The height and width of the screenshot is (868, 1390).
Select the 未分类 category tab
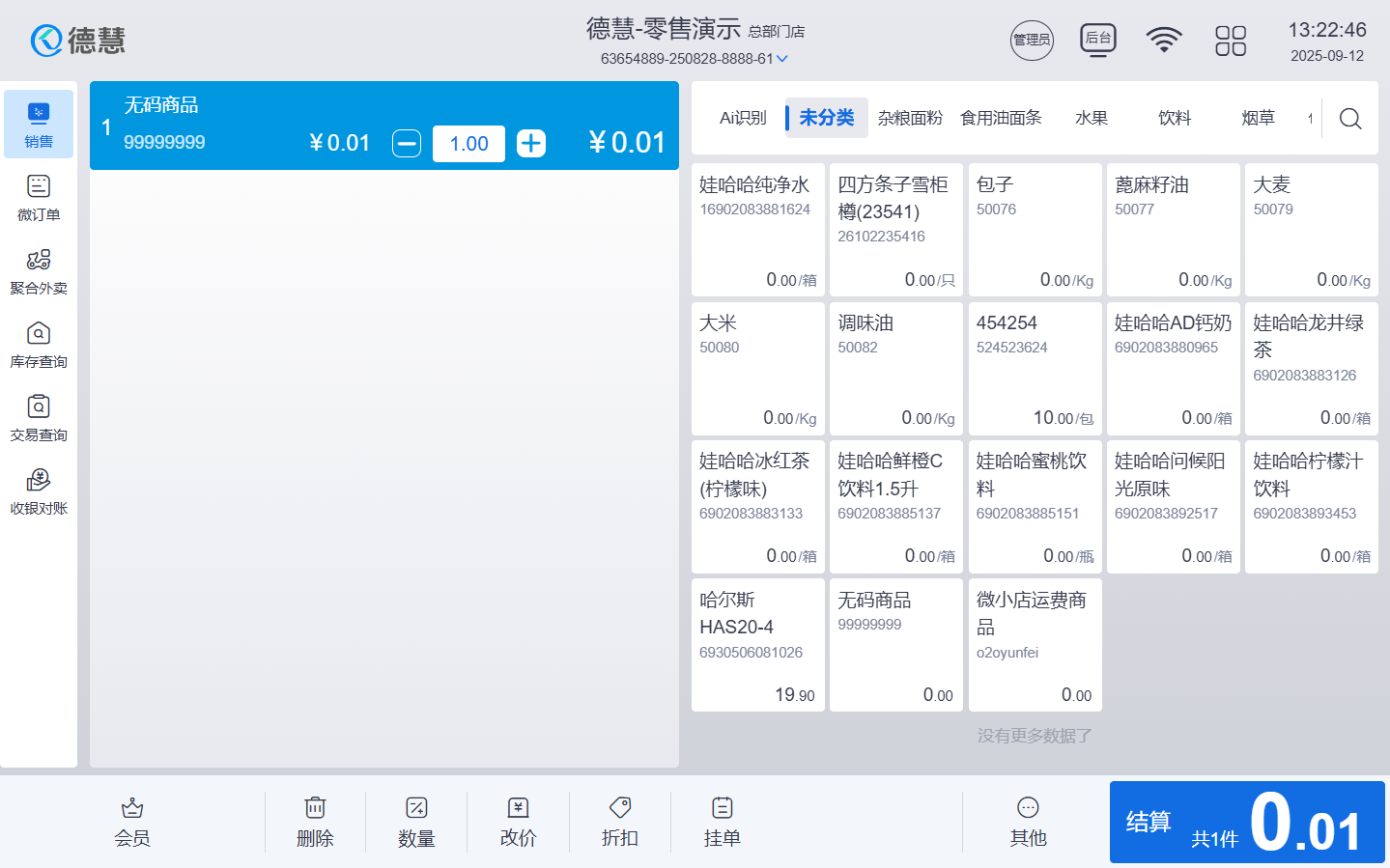(x=827, y=118)
